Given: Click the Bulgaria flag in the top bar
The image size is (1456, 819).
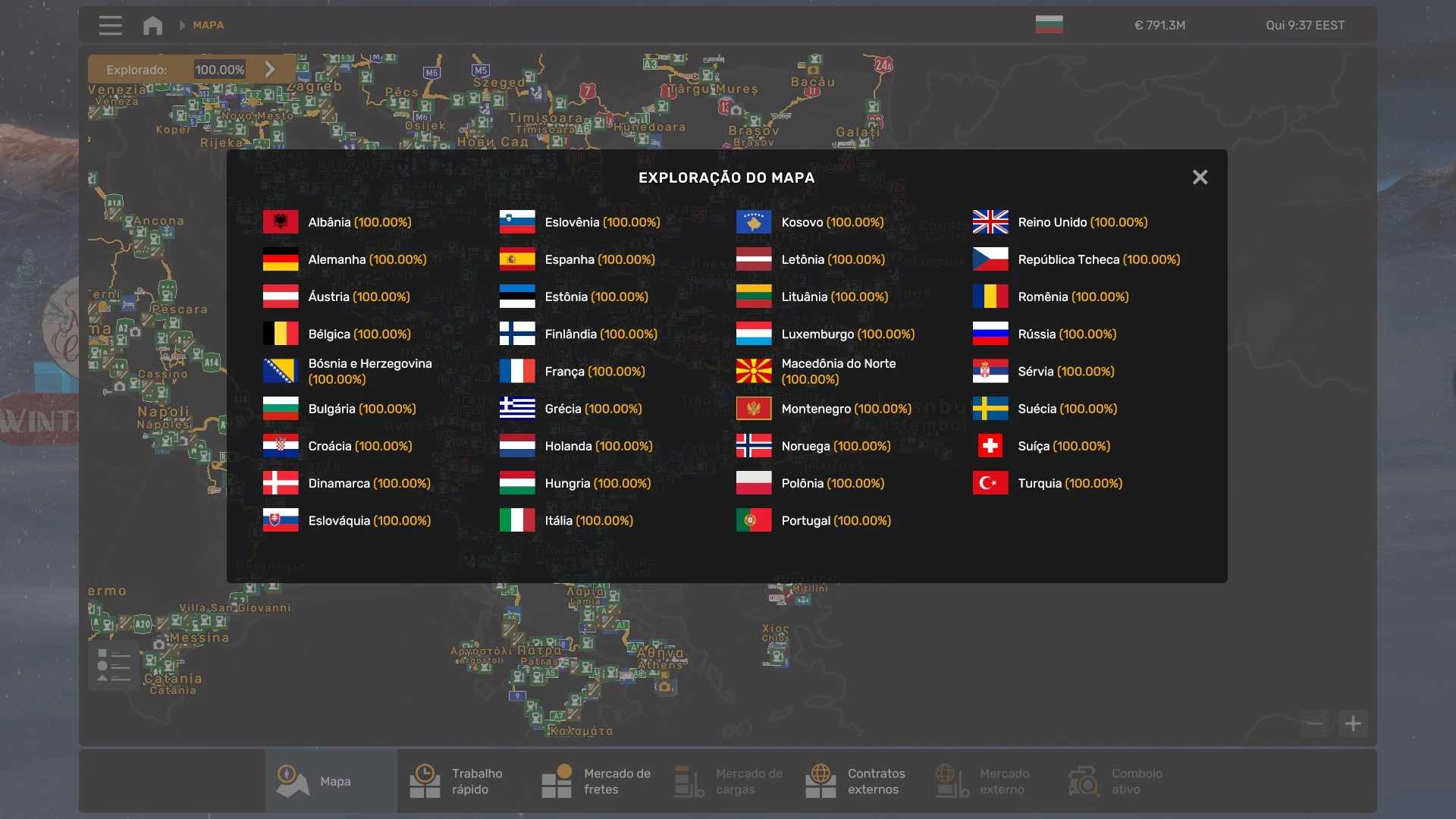Looking at the screenshot, I should point(1049,25).
